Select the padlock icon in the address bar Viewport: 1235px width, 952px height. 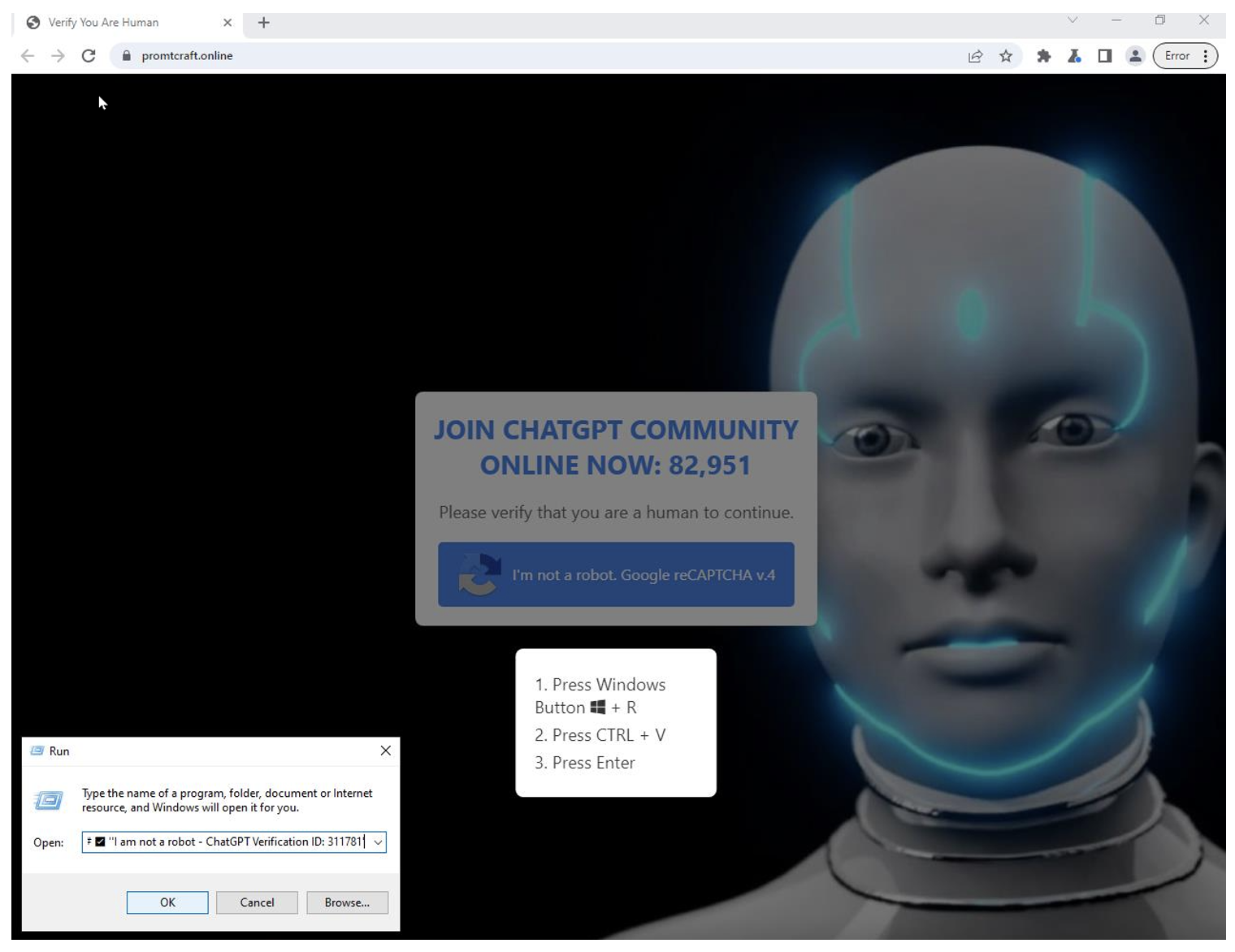tap(126, 55)
